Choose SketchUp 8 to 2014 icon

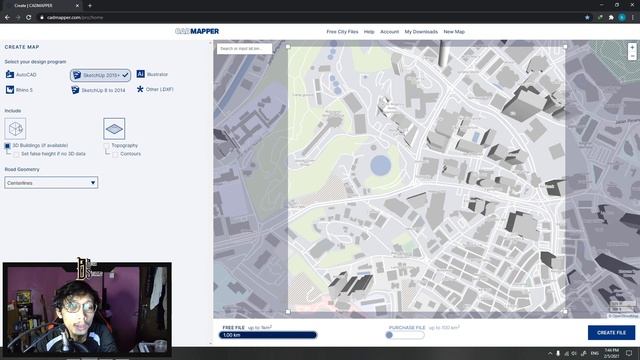click(75, 90)
